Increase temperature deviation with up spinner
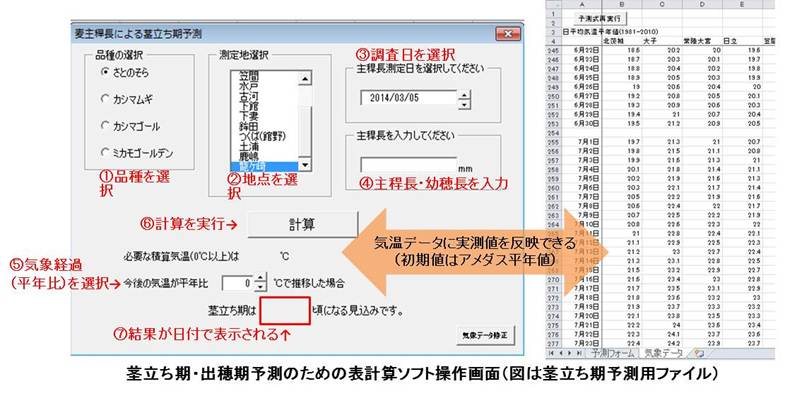Screen dimensions: 785x396 coord(260,278)
